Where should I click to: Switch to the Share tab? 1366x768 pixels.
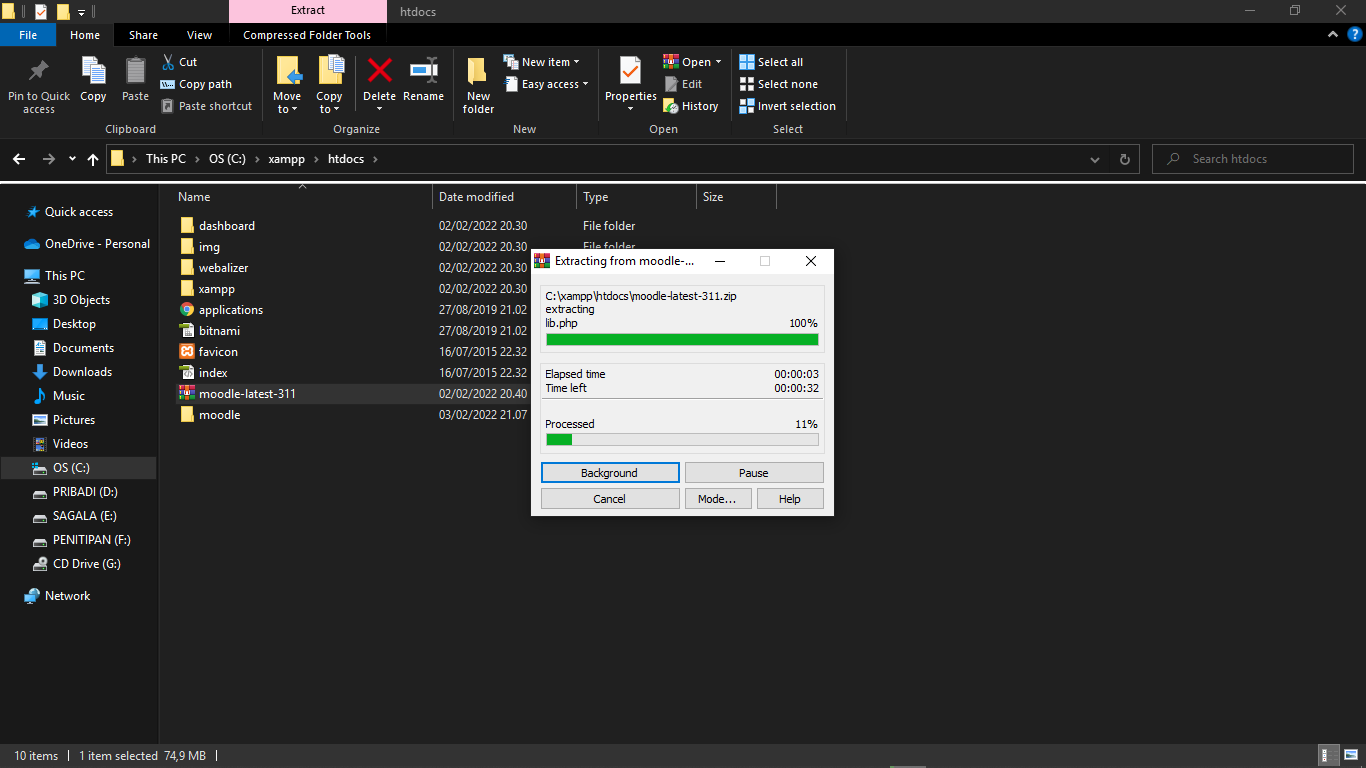point(143,35)
